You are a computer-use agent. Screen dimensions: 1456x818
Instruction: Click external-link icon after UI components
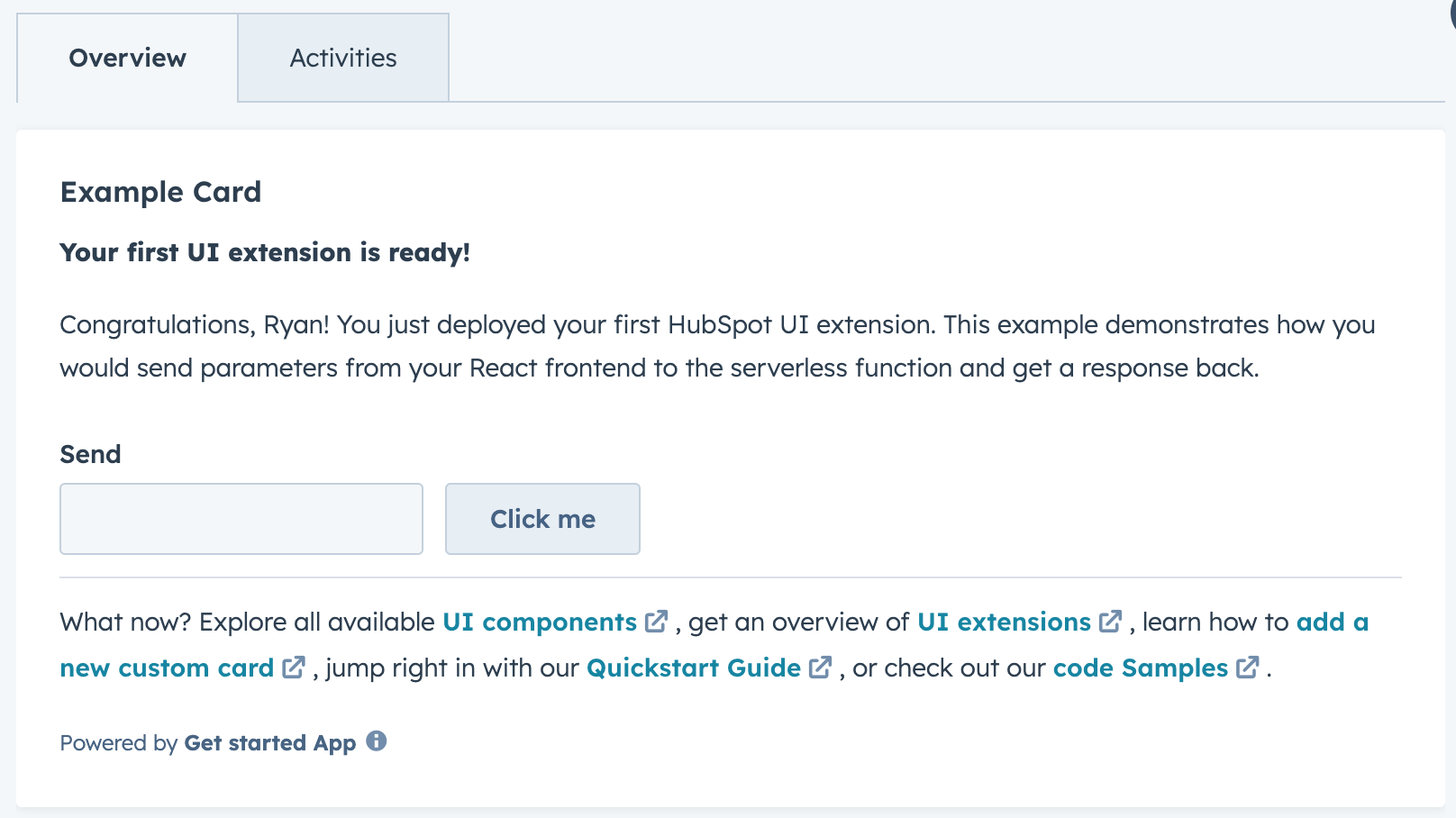tap(657, 622)
